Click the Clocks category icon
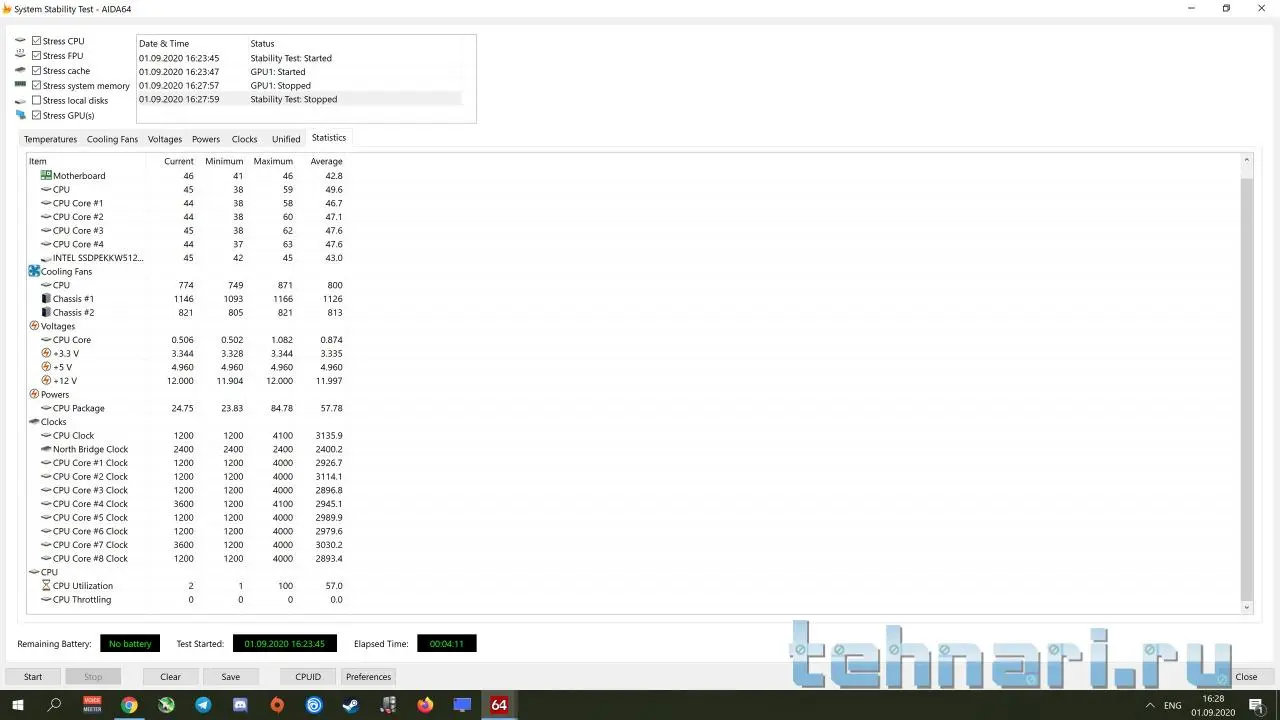The height and width of the screenshot is (720, 1280). point(34,422)
